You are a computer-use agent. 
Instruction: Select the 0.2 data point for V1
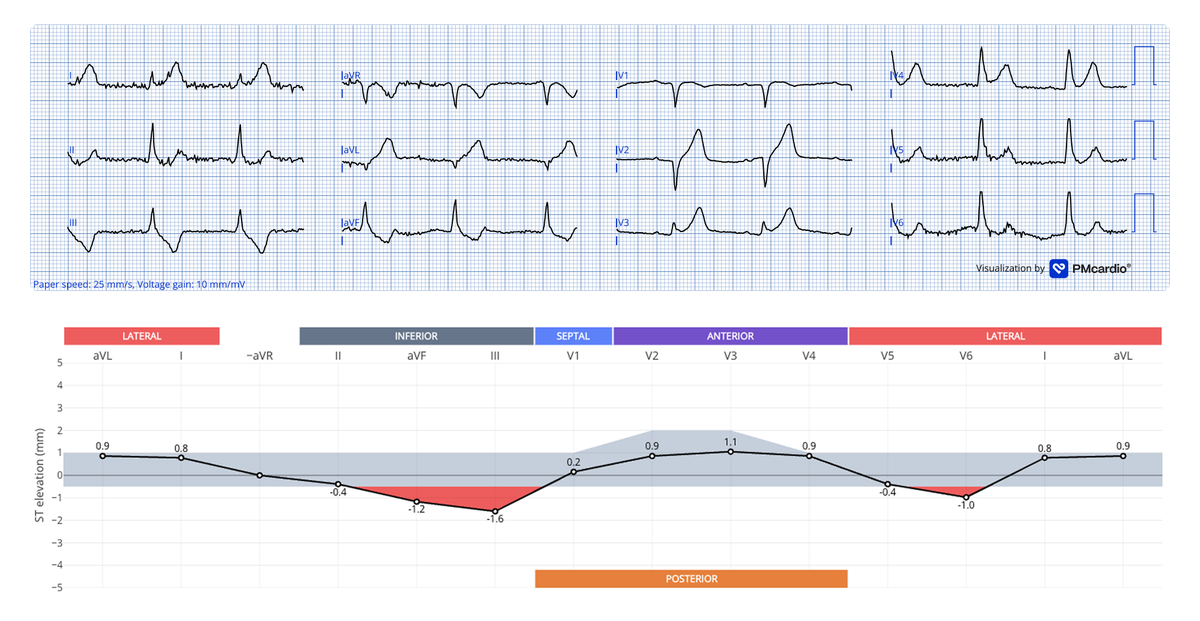point(573,471)
